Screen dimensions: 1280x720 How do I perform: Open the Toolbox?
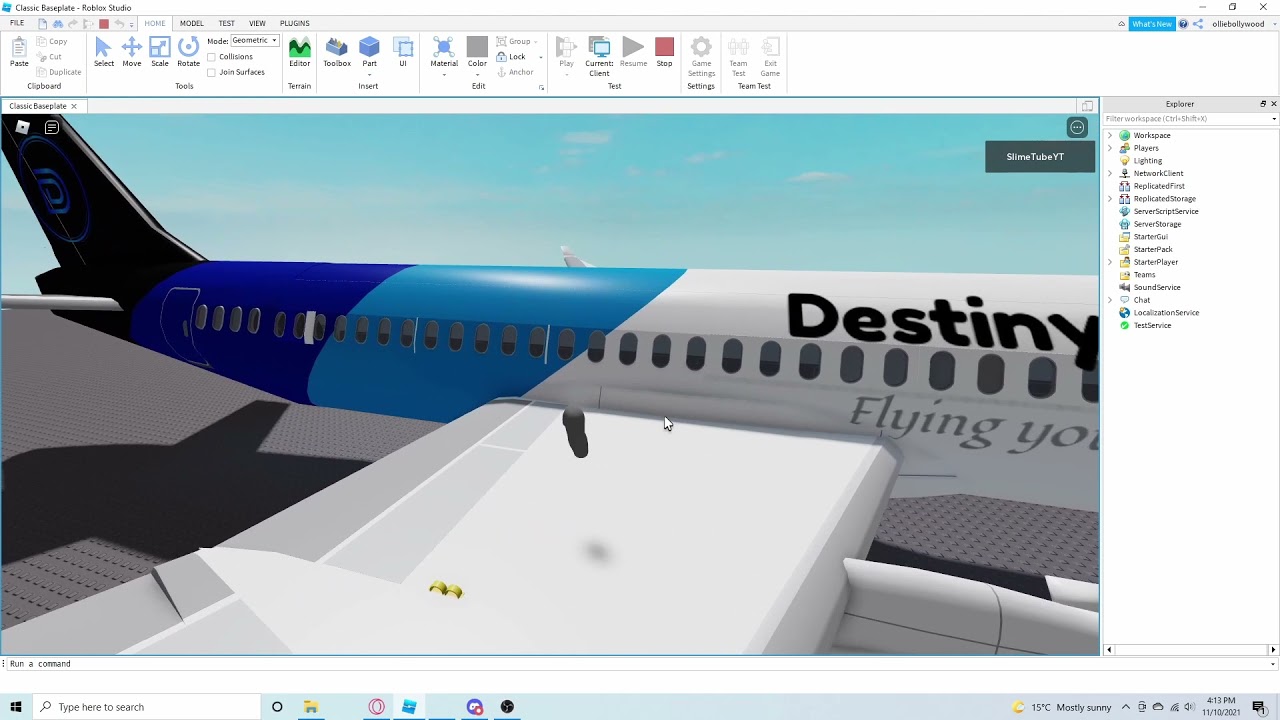tap(337, 52)
